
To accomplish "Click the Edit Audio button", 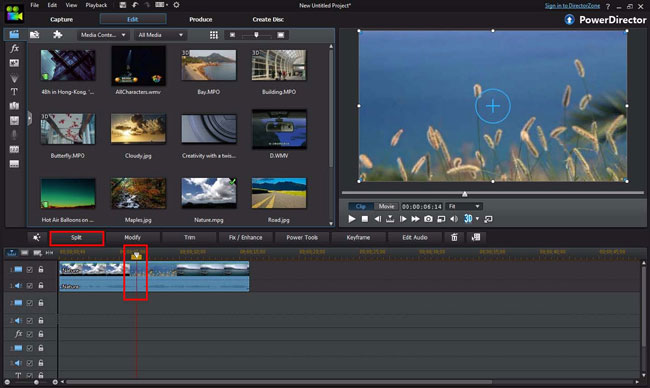I will [415, 238].
